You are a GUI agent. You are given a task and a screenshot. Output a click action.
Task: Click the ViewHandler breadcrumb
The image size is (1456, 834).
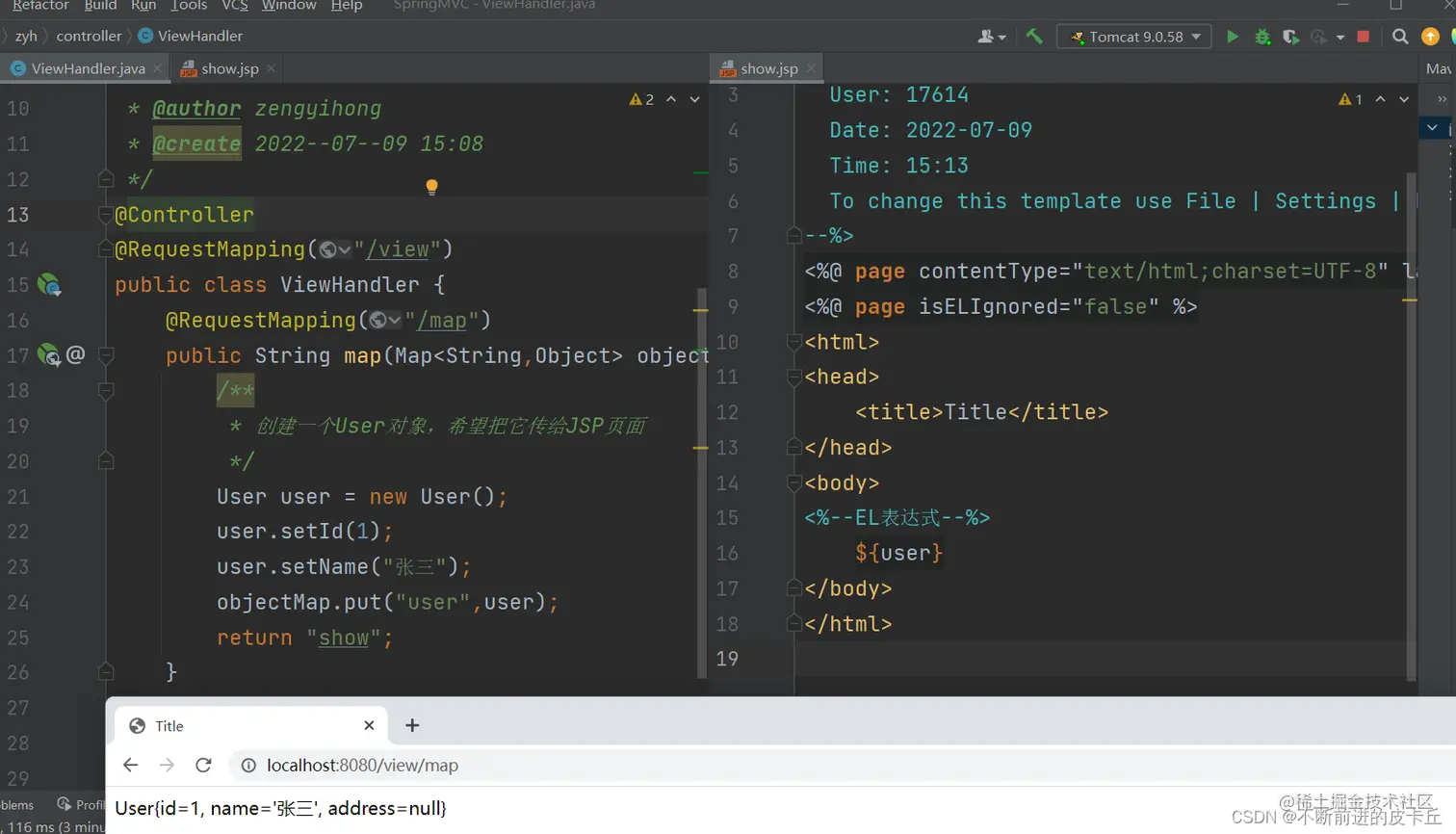pyautogui.click(x=191, y=36)
